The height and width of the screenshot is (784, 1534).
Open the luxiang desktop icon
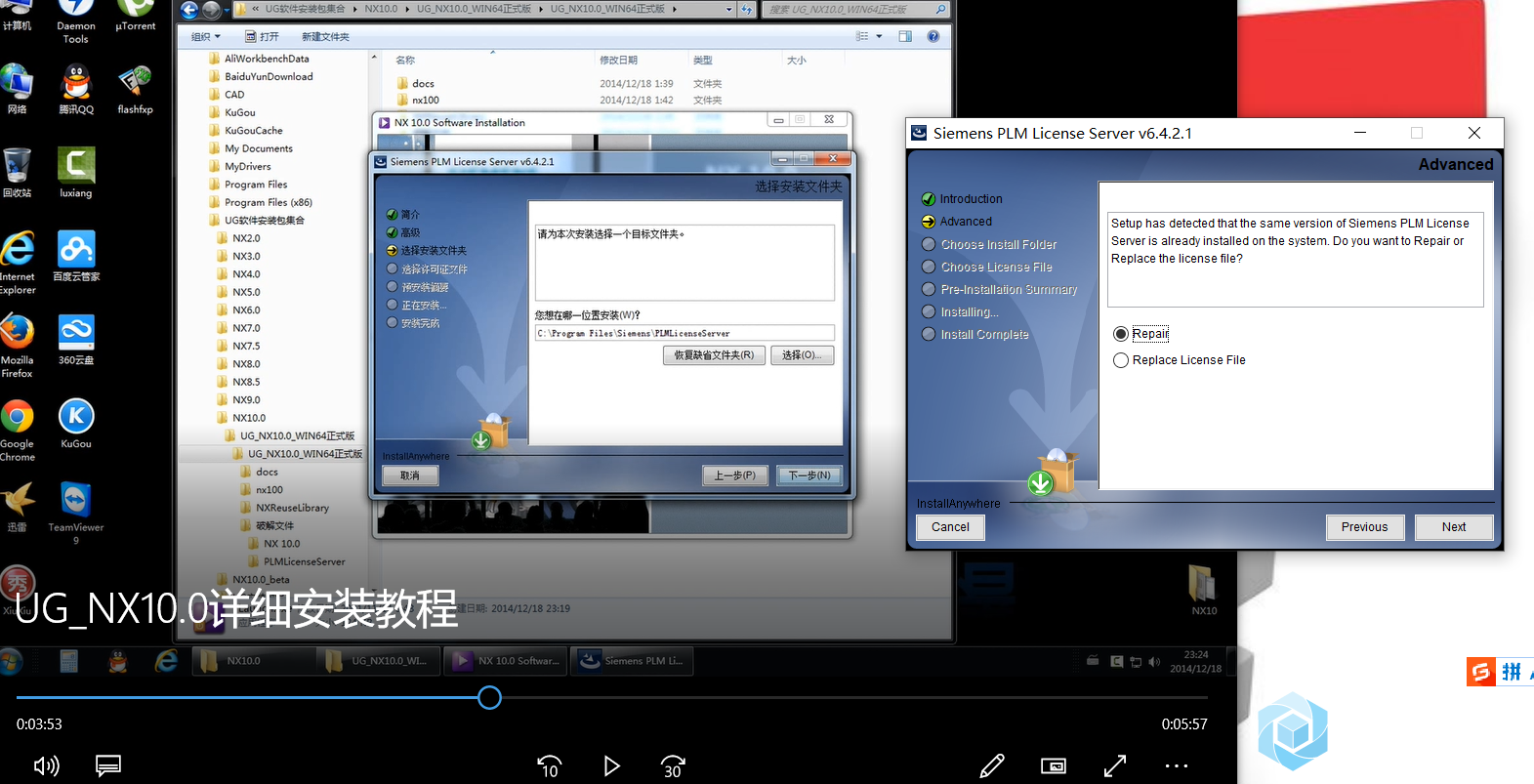76,173
